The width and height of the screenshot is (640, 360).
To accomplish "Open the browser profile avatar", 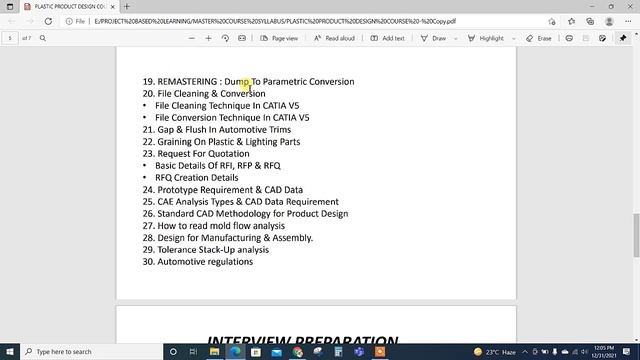I will click(609, 21).
